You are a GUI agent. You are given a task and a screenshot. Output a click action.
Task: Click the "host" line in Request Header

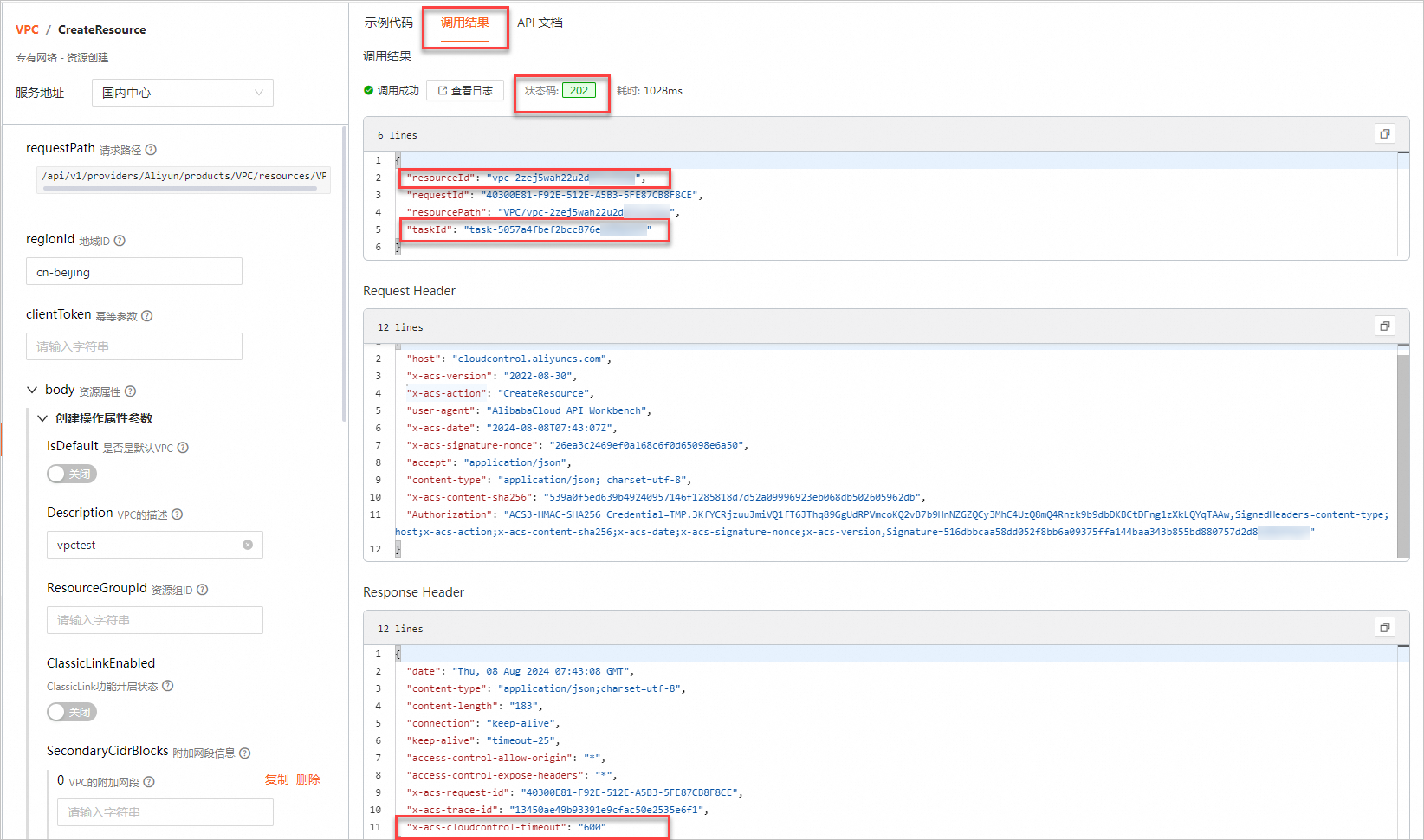point(509,359)
